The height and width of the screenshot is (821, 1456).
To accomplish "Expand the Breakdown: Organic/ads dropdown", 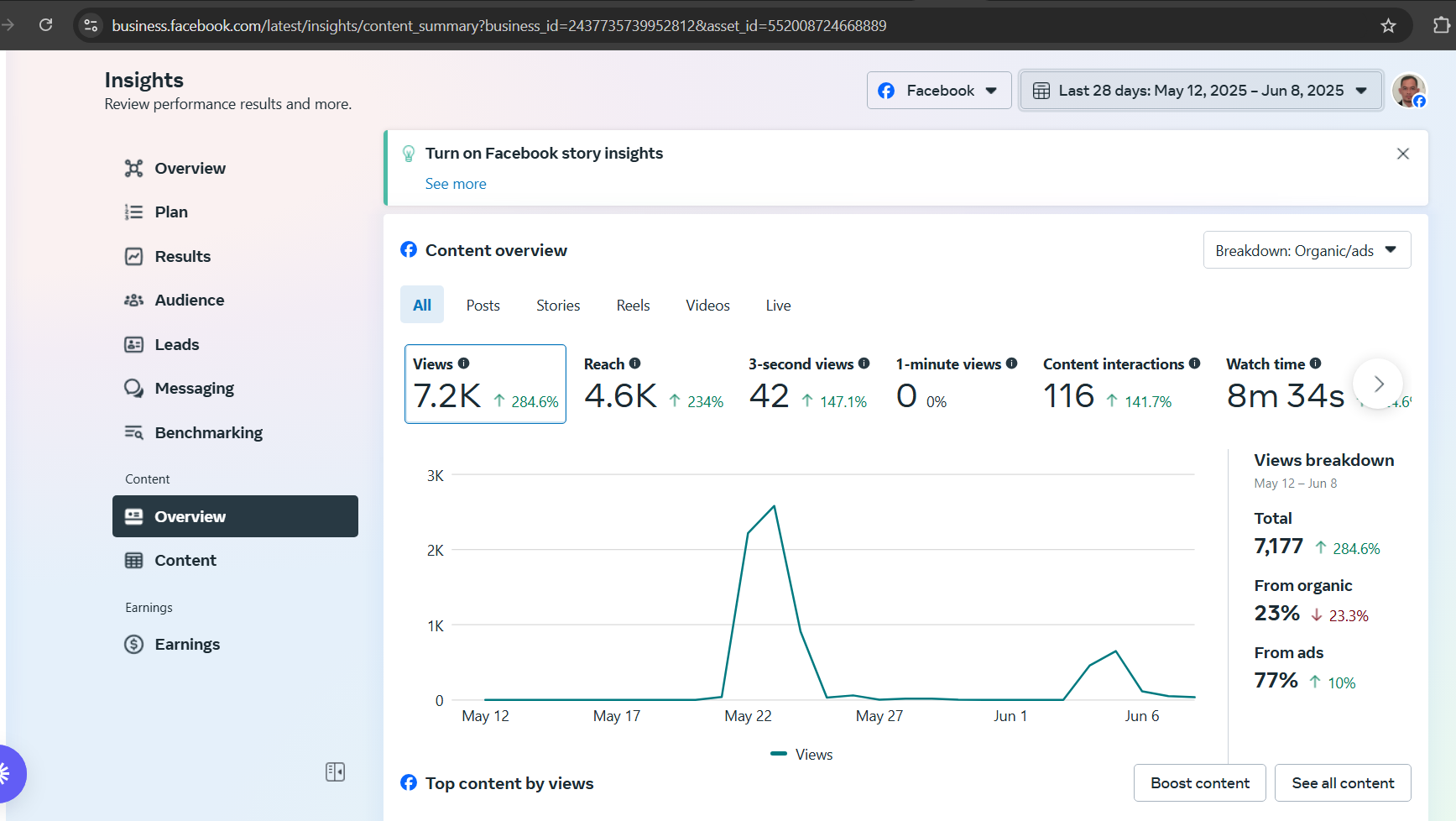I will 1306,250.
